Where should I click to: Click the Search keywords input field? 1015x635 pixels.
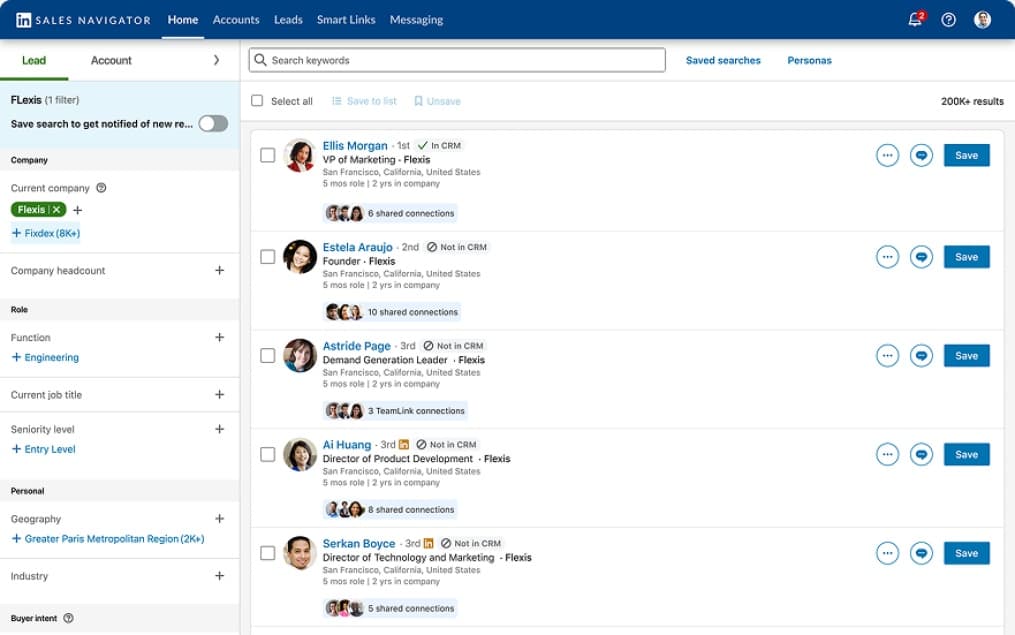pyautogui.click(x=456, y=60)
